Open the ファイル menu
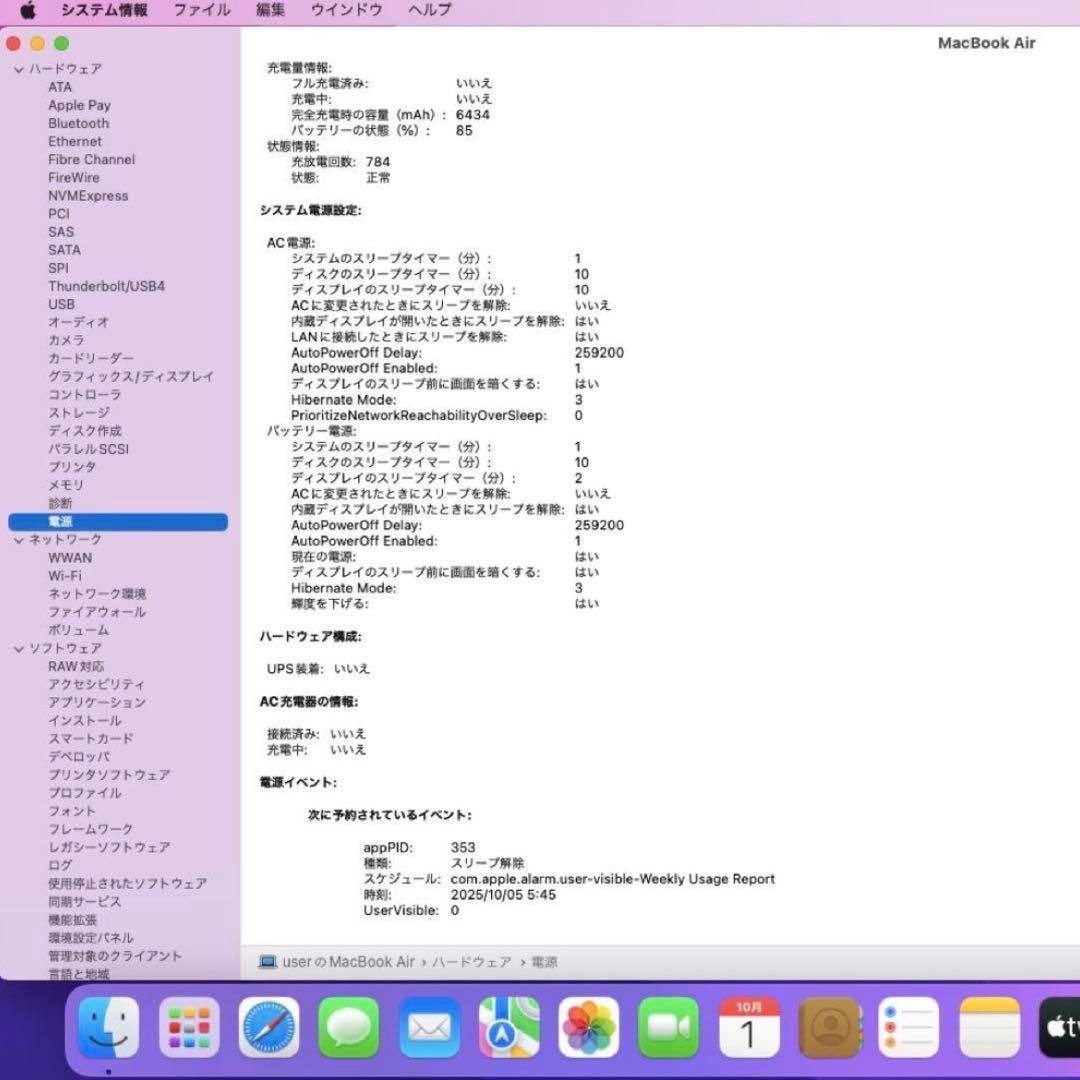1080x1080 pixels. [201, 11]
